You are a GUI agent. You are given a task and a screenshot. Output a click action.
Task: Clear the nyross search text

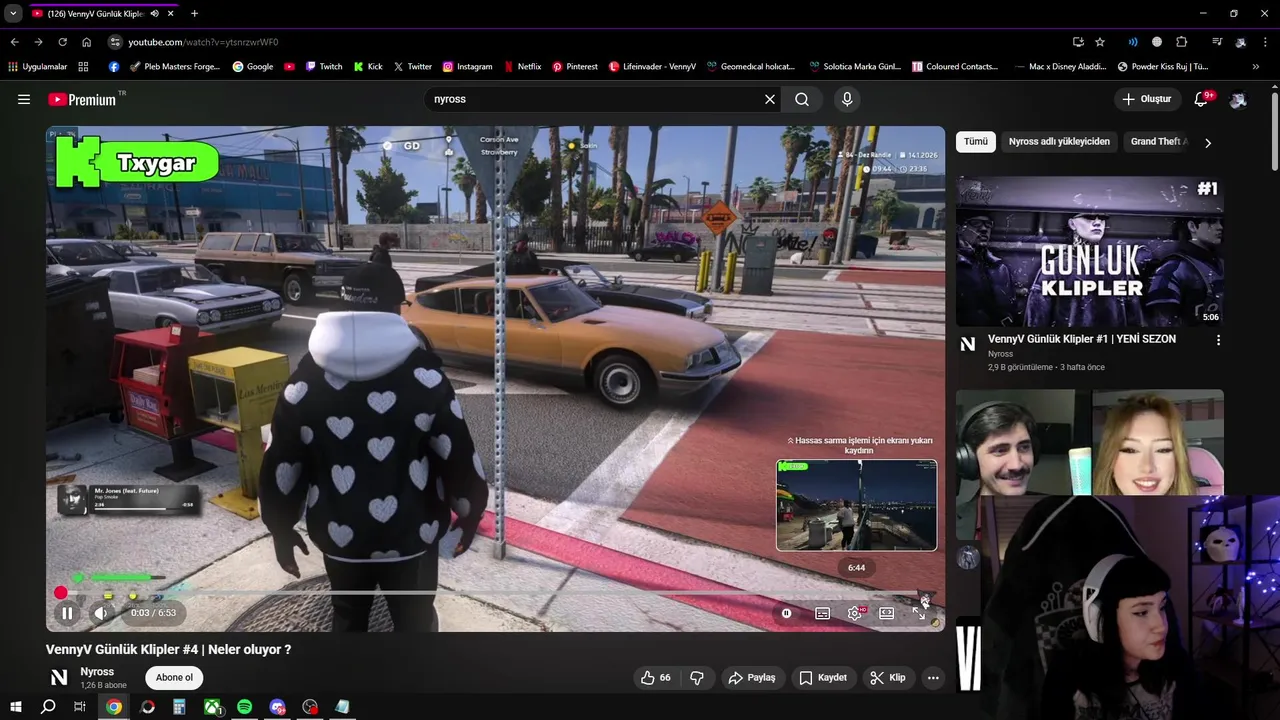(x=770, y=99)
